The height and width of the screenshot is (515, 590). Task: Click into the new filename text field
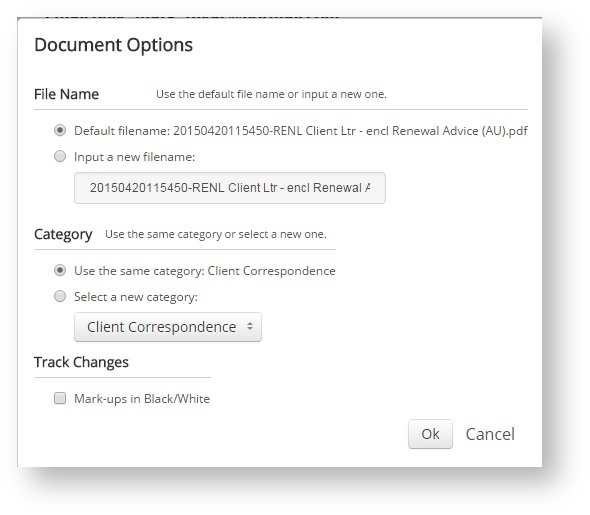[x=230, y=188]
